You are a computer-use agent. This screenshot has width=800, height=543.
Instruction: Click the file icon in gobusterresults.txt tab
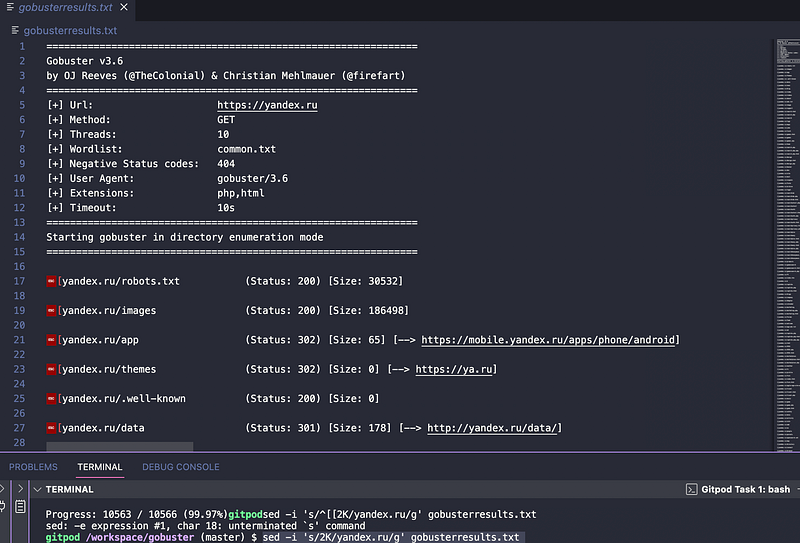[x=10, y=7]
